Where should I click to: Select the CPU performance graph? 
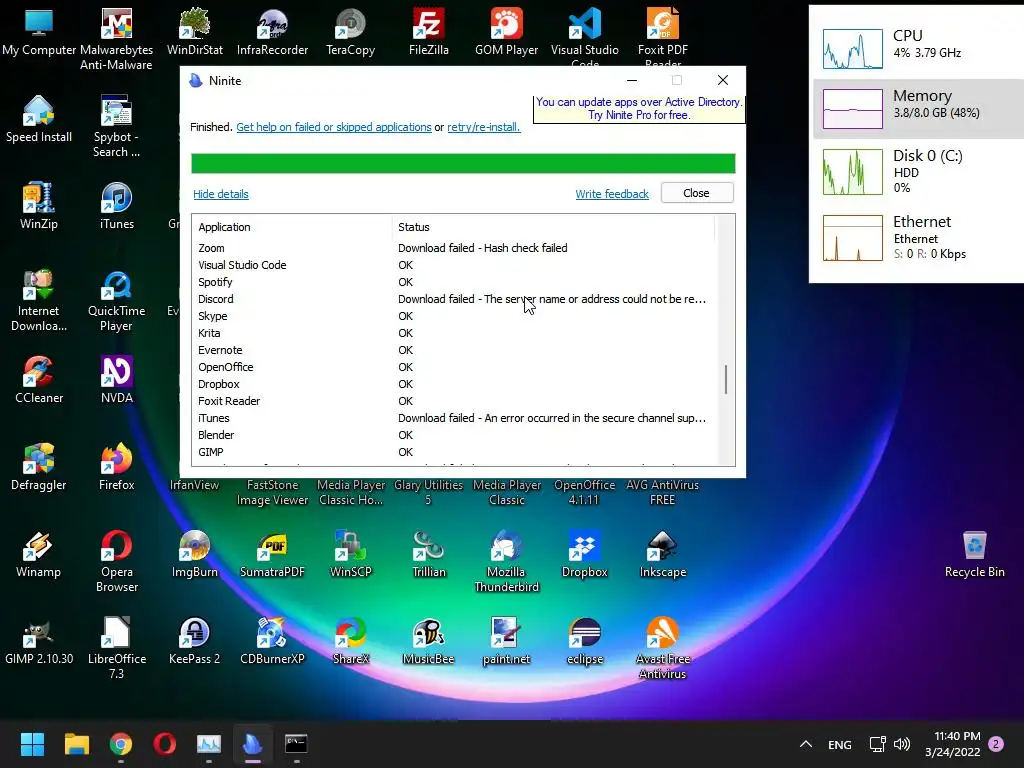pyautogui.click(x=852, y=48)
